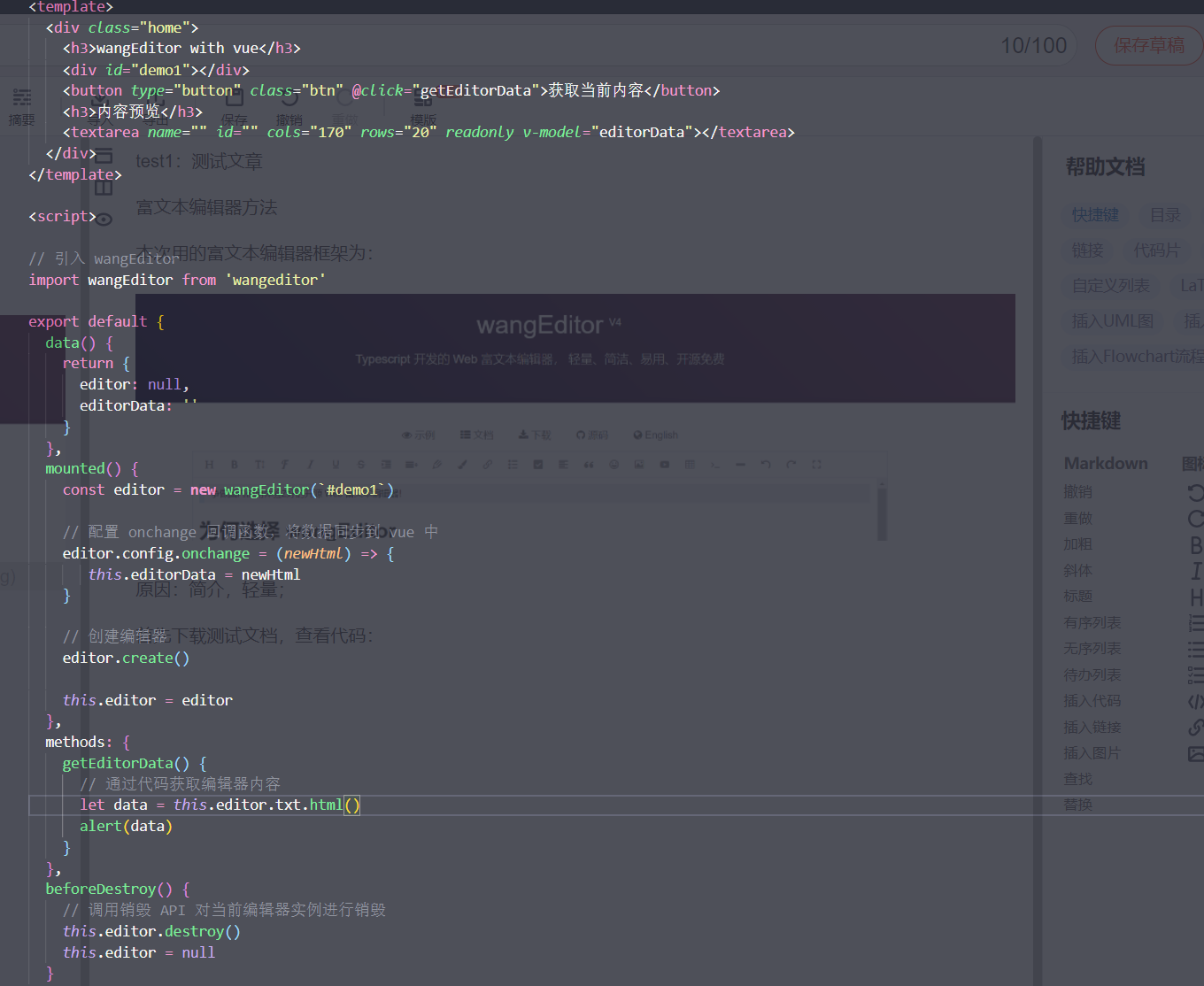This screenshot has width=1204, height=986.
Task: Click the import wangEditor from 'wangeditor' line
Action: (177, 280)
